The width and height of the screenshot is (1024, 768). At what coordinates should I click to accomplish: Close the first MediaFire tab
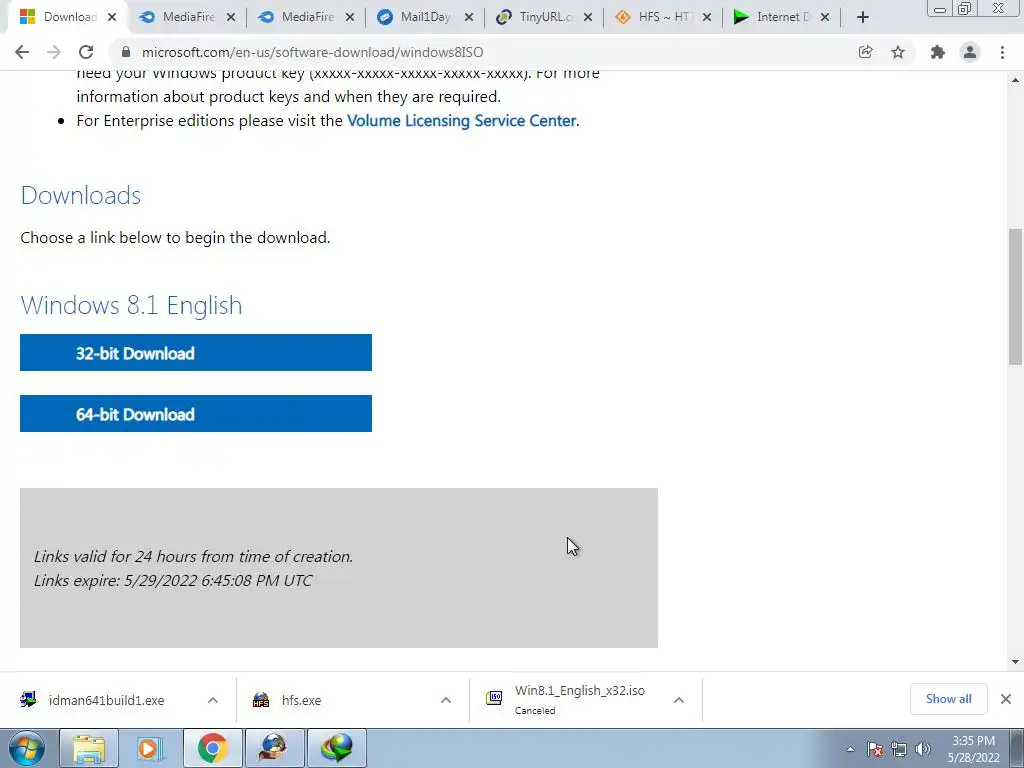[231, 18]
